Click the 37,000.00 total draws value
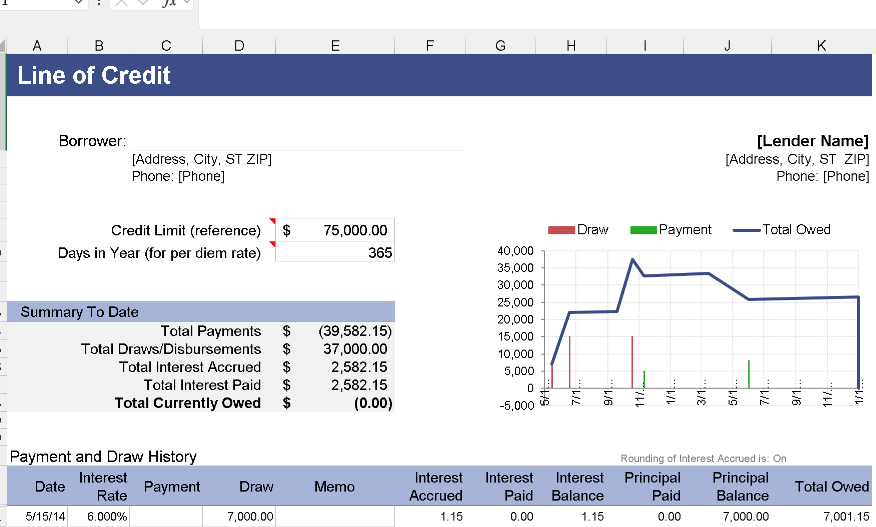 [x=355, y=349]
